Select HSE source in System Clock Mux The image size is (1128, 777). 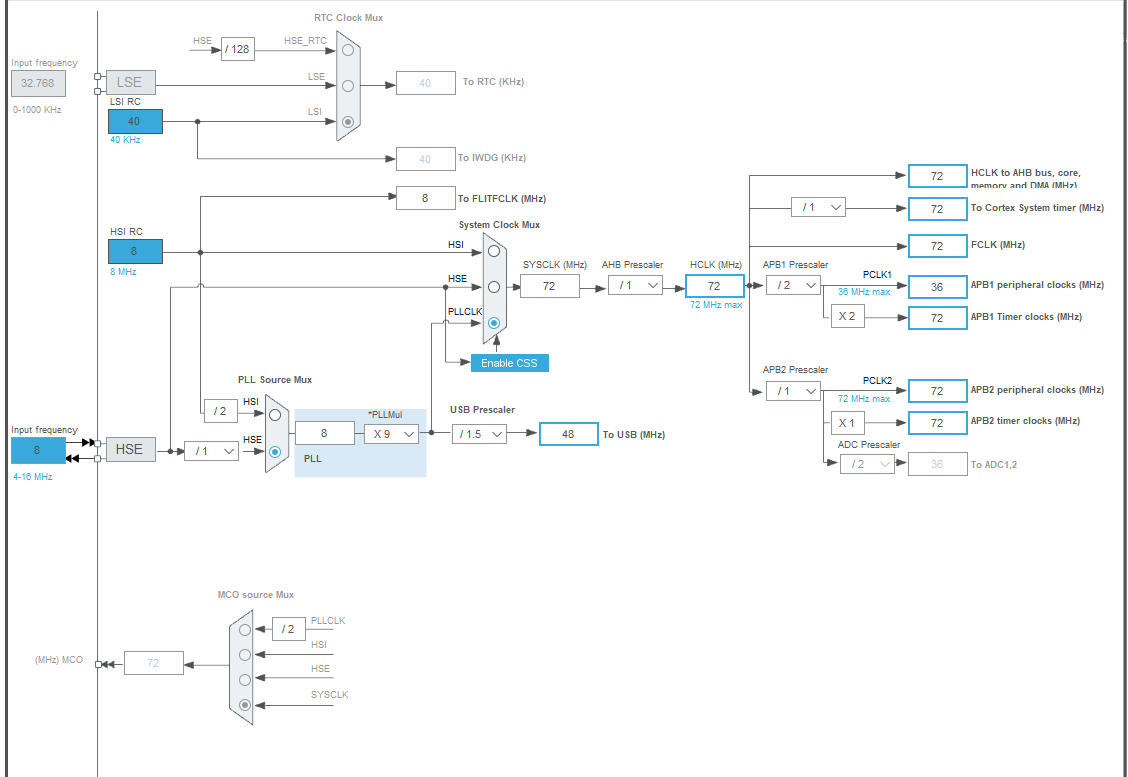click(494, 287)
